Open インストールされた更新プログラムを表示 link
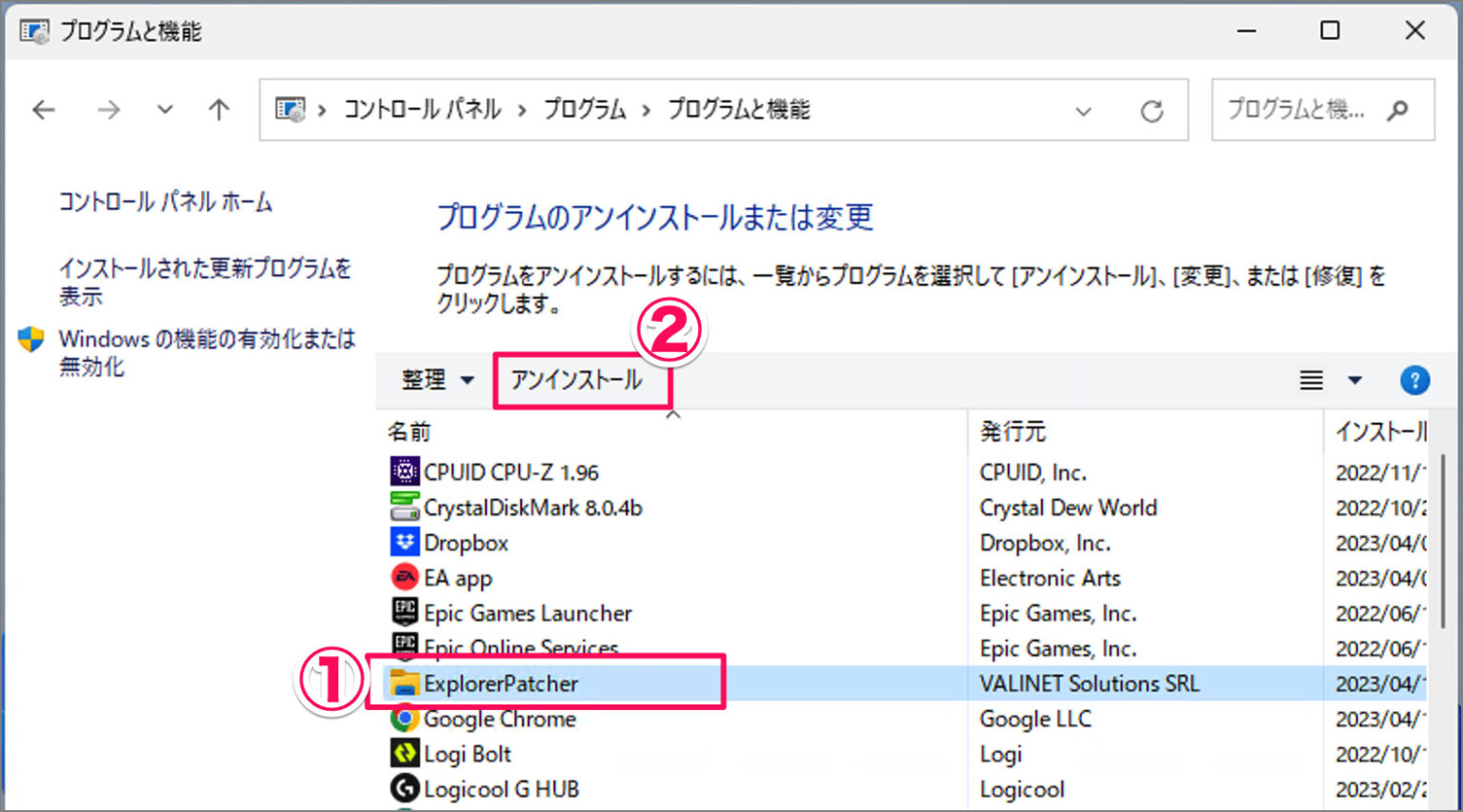Image resolution: width=1463 pixels, height=812 pixels. click(205, 282)
